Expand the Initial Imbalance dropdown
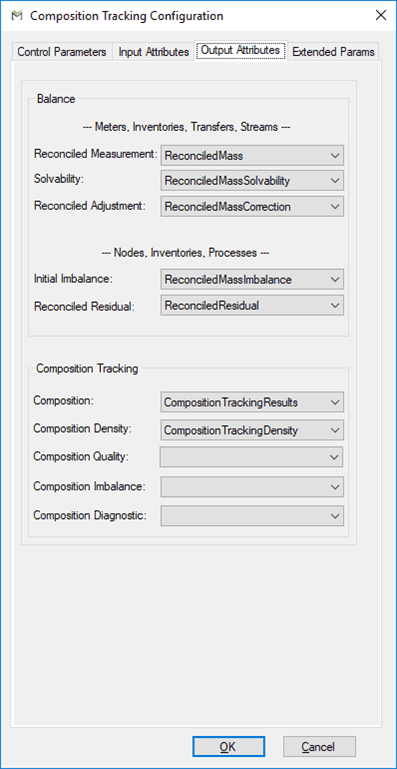This screenshot has width=397, height=769. (x=252, y=280)
